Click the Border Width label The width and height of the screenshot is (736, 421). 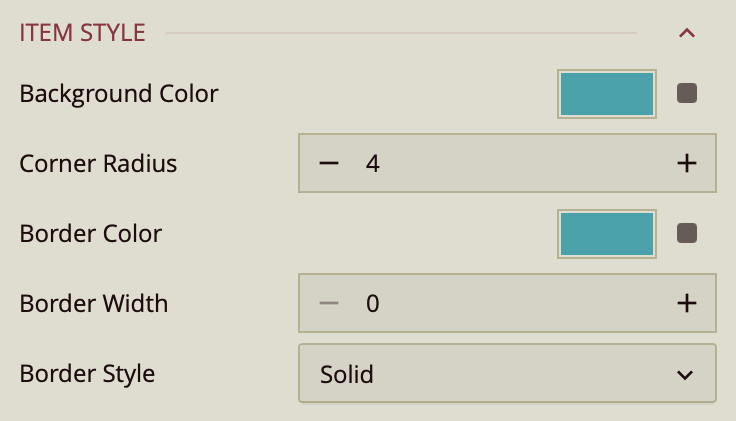tap(94, 304)
